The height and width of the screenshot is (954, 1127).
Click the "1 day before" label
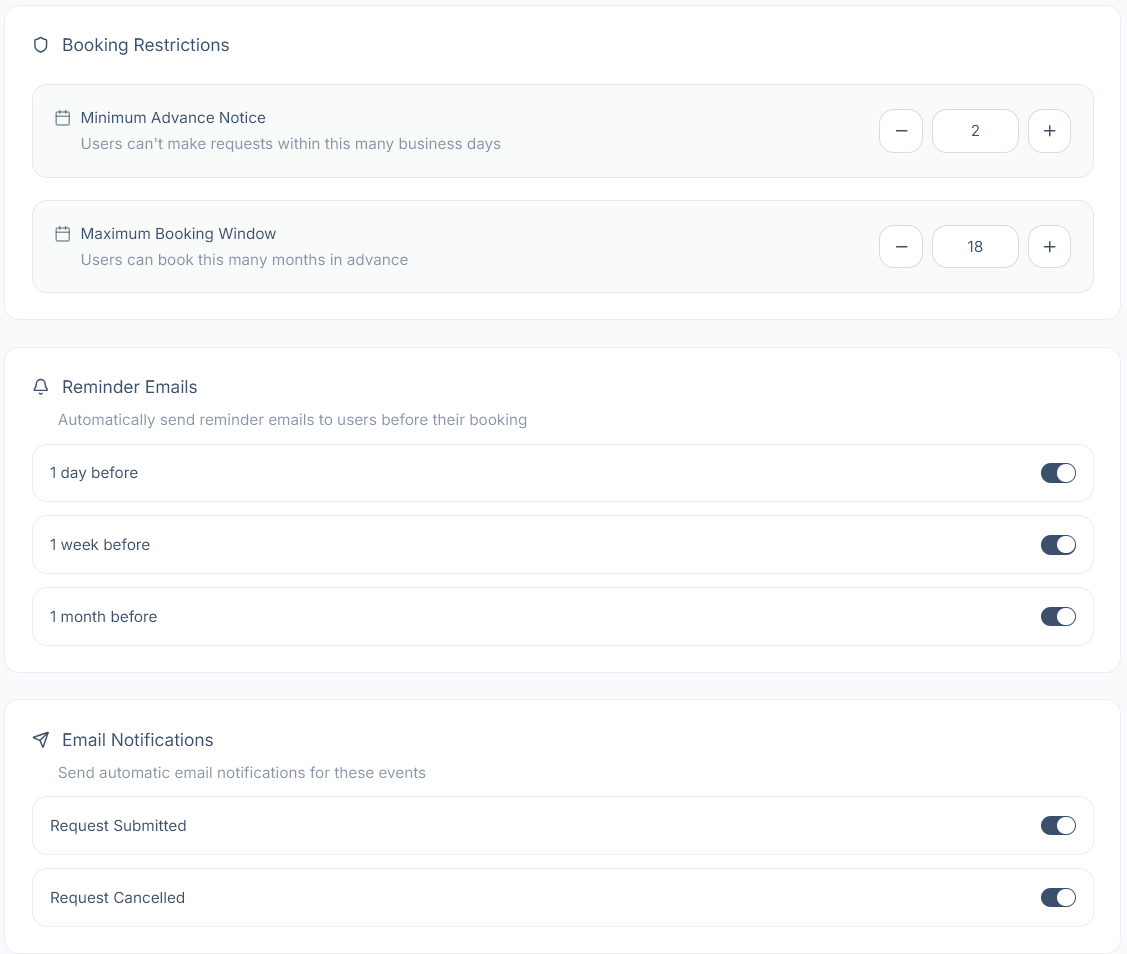click(94, 473)
